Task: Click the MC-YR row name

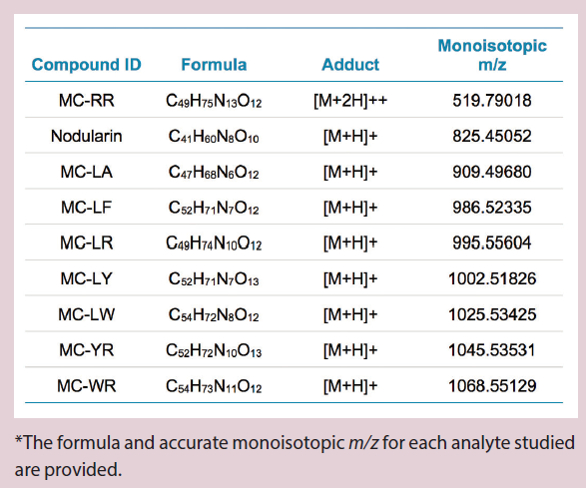Action: click(86, 350)
